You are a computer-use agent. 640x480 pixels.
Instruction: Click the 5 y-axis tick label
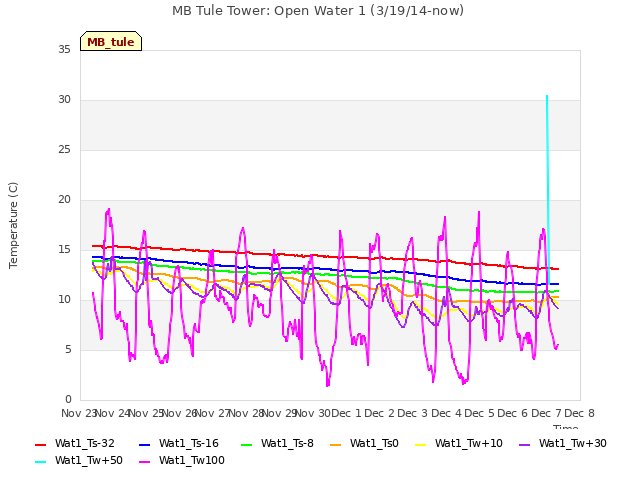[x=68, y=349]
